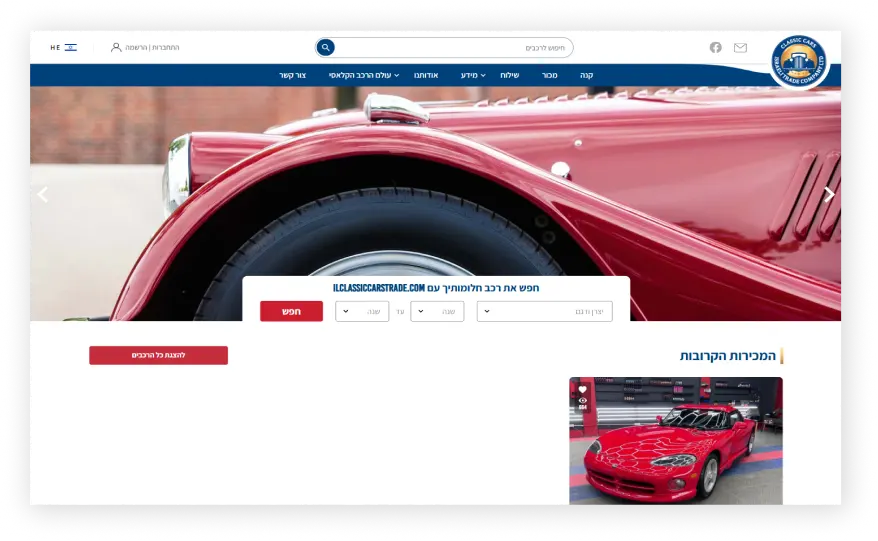
Task: Open the אודותנו menu item
Action: [x=426, y=75]
